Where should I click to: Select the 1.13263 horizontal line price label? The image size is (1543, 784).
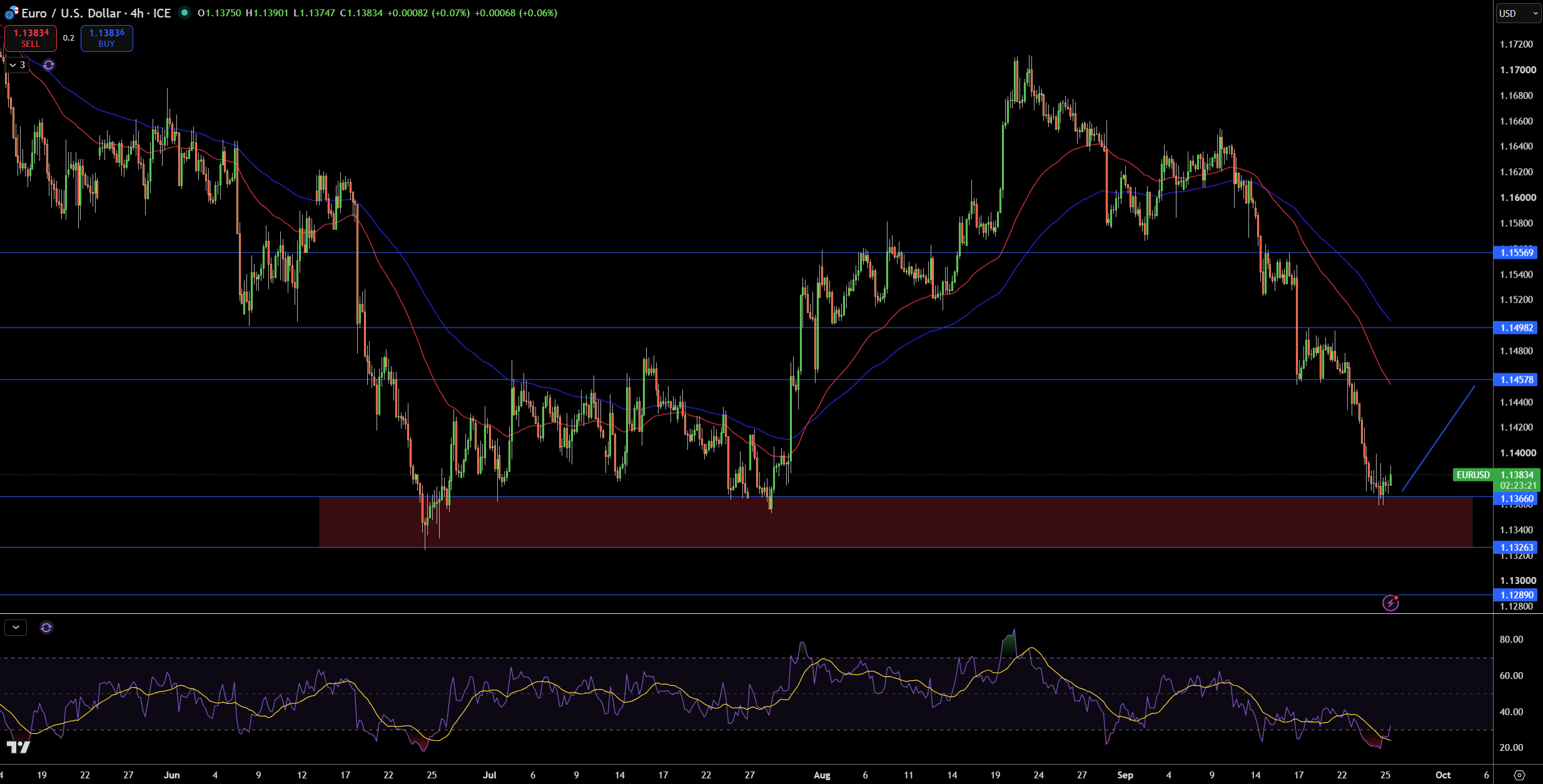[x=1515, y=547]
